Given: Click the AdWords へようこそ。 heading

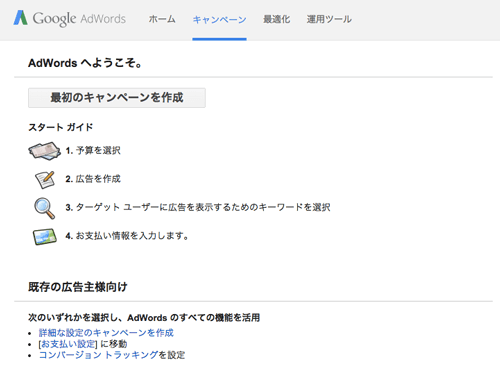Looking at the screenshot, I should click(x=85, y=63).
